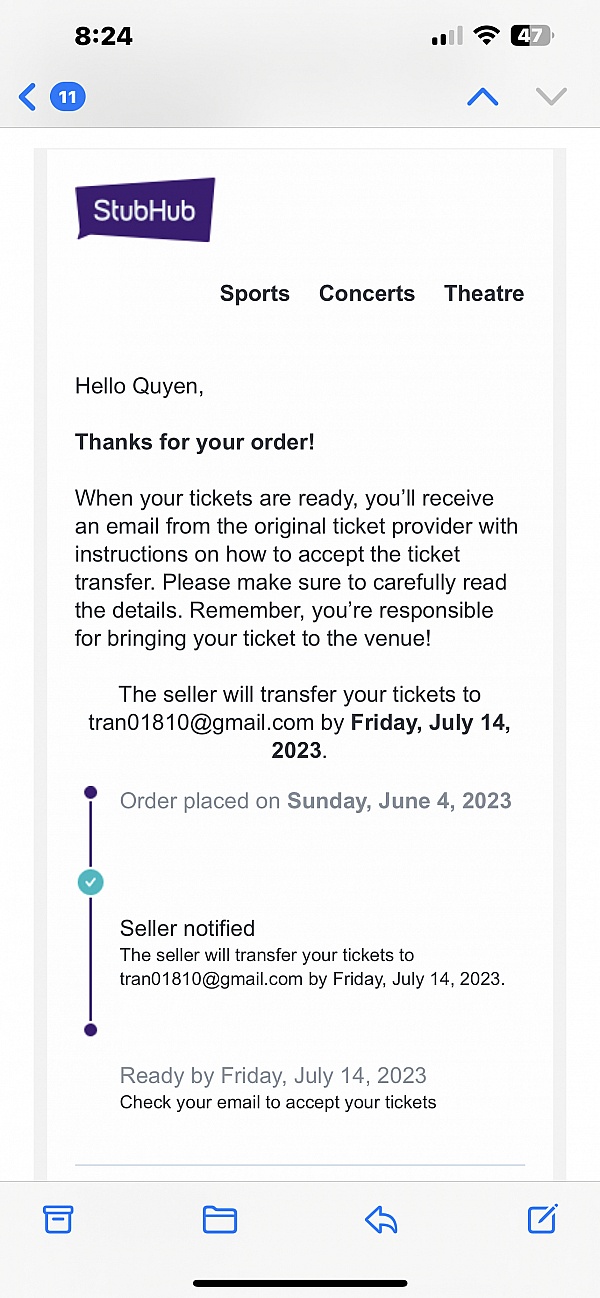The height and width of the screenshot is (1298, 600).
Task: Open the Sports section
Action: click(255, 293)
